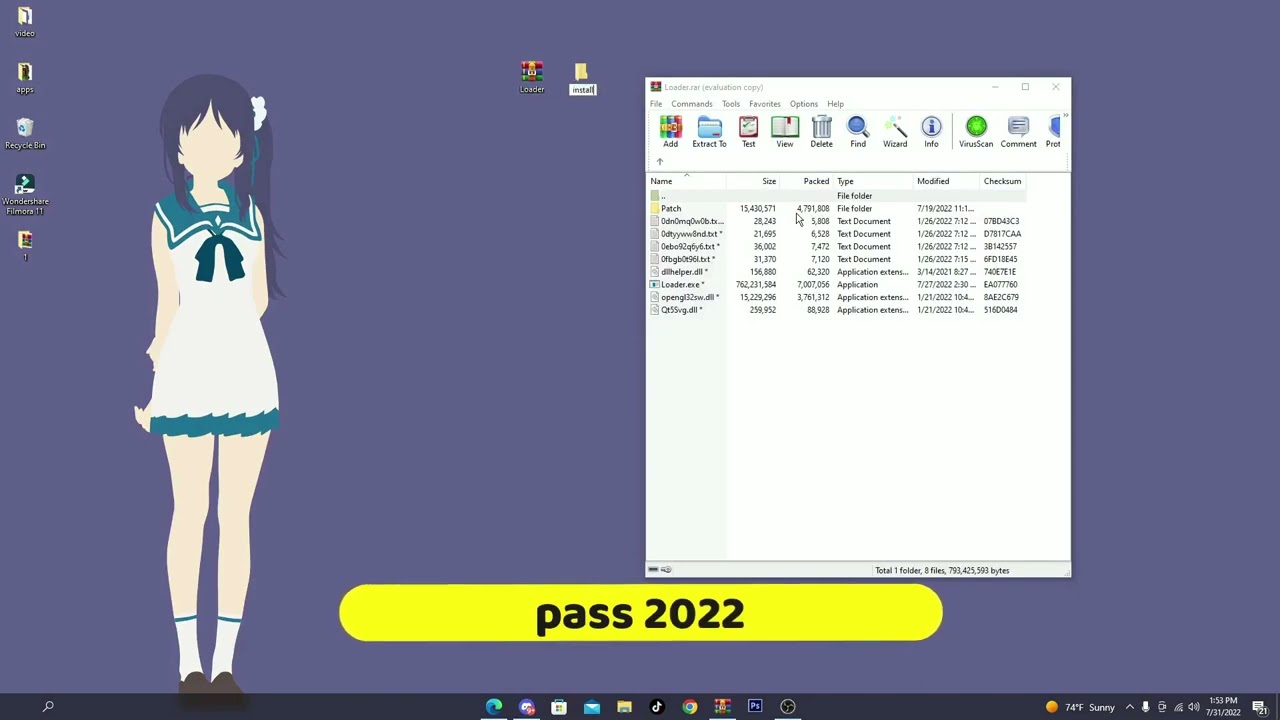1280x720 pixels.
Task: Go up one level arrow
Action: 660,162
